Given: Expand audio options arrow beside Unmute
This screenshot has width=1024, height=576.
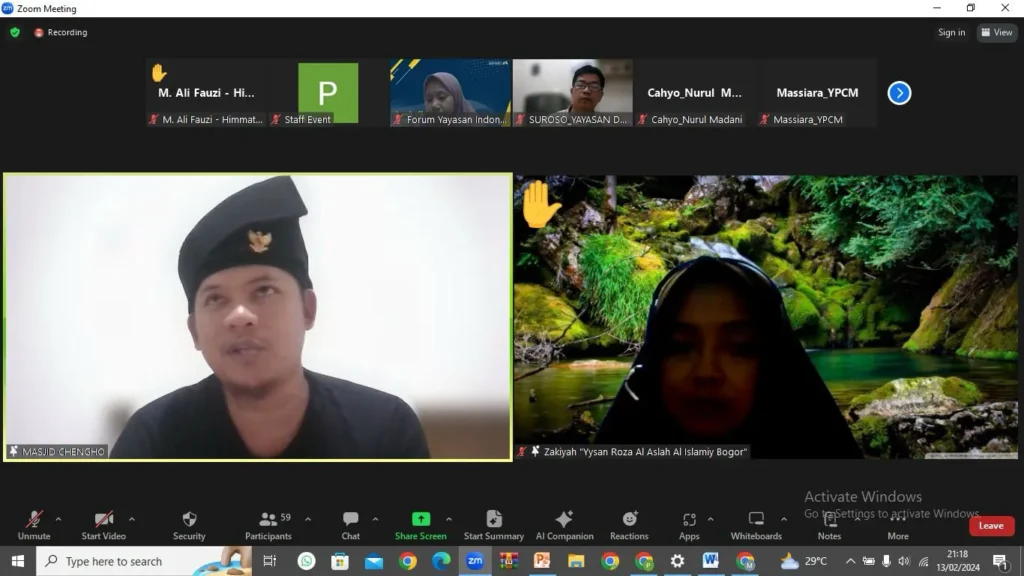Looking at the screenshot, I should click(x=58, y=520).
